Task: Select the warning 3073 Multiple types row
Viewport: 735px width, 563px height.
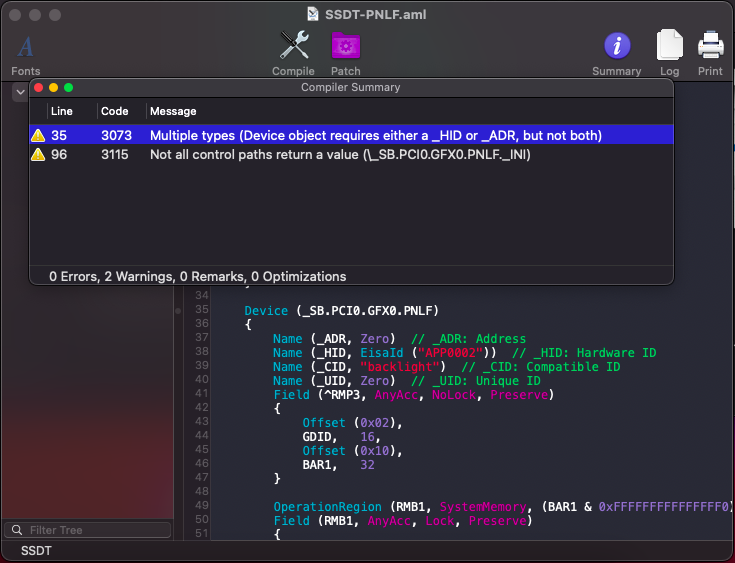Action: tap(375, 135)
